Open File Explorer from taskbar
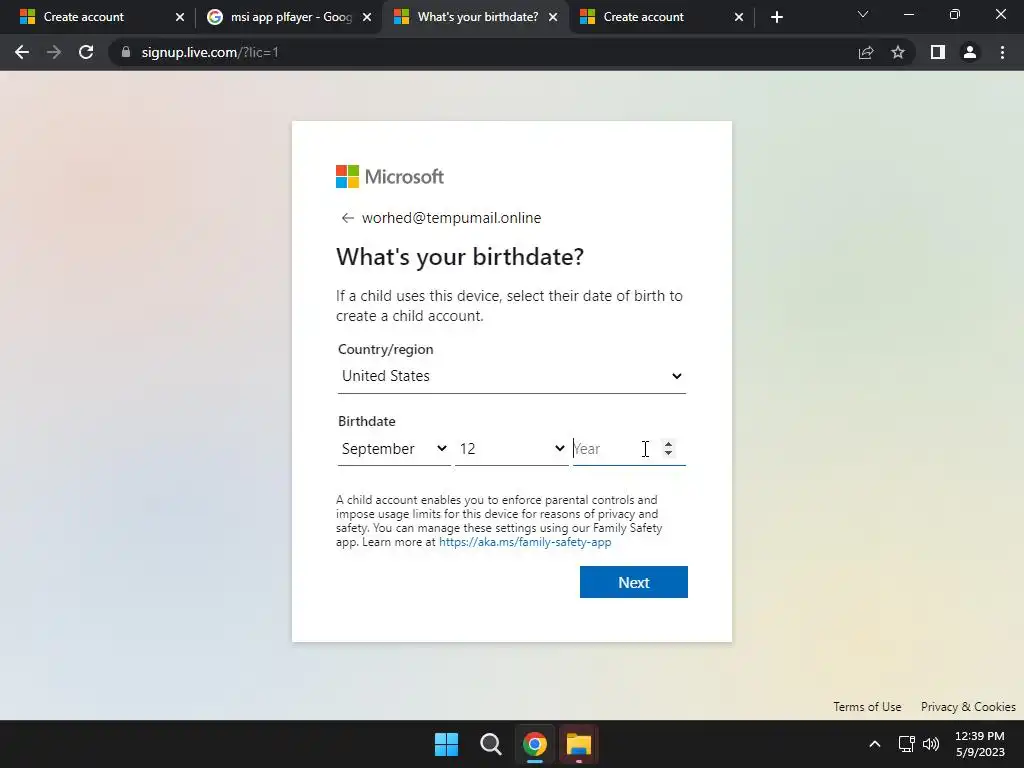The width and height of the screenshot is (1024, 768). 579,744
